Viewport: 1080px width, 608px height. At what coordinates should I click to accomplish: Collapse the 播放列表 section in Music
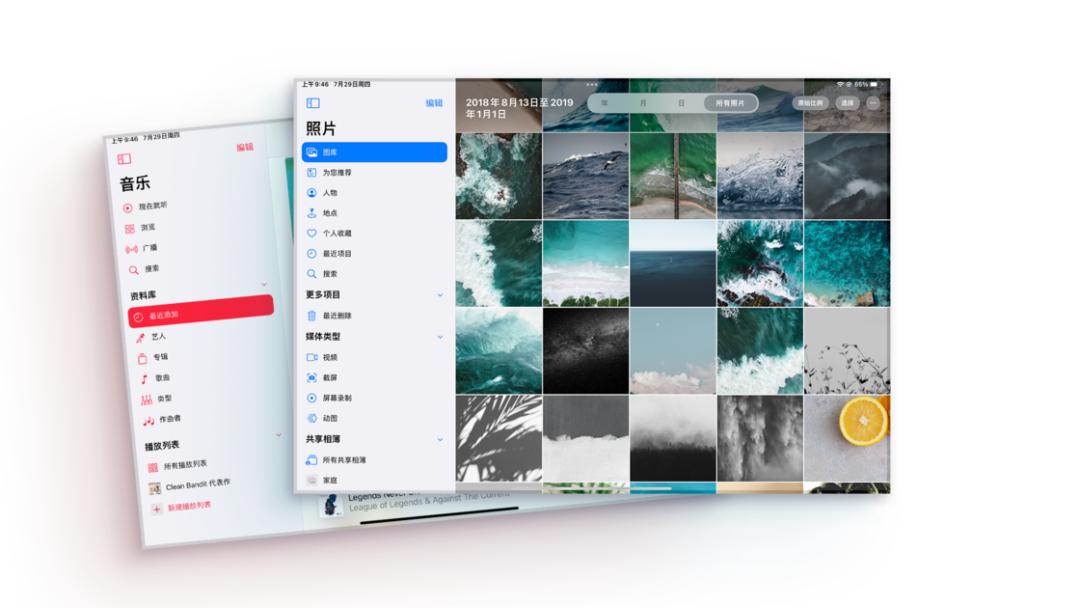pos(279,434)
